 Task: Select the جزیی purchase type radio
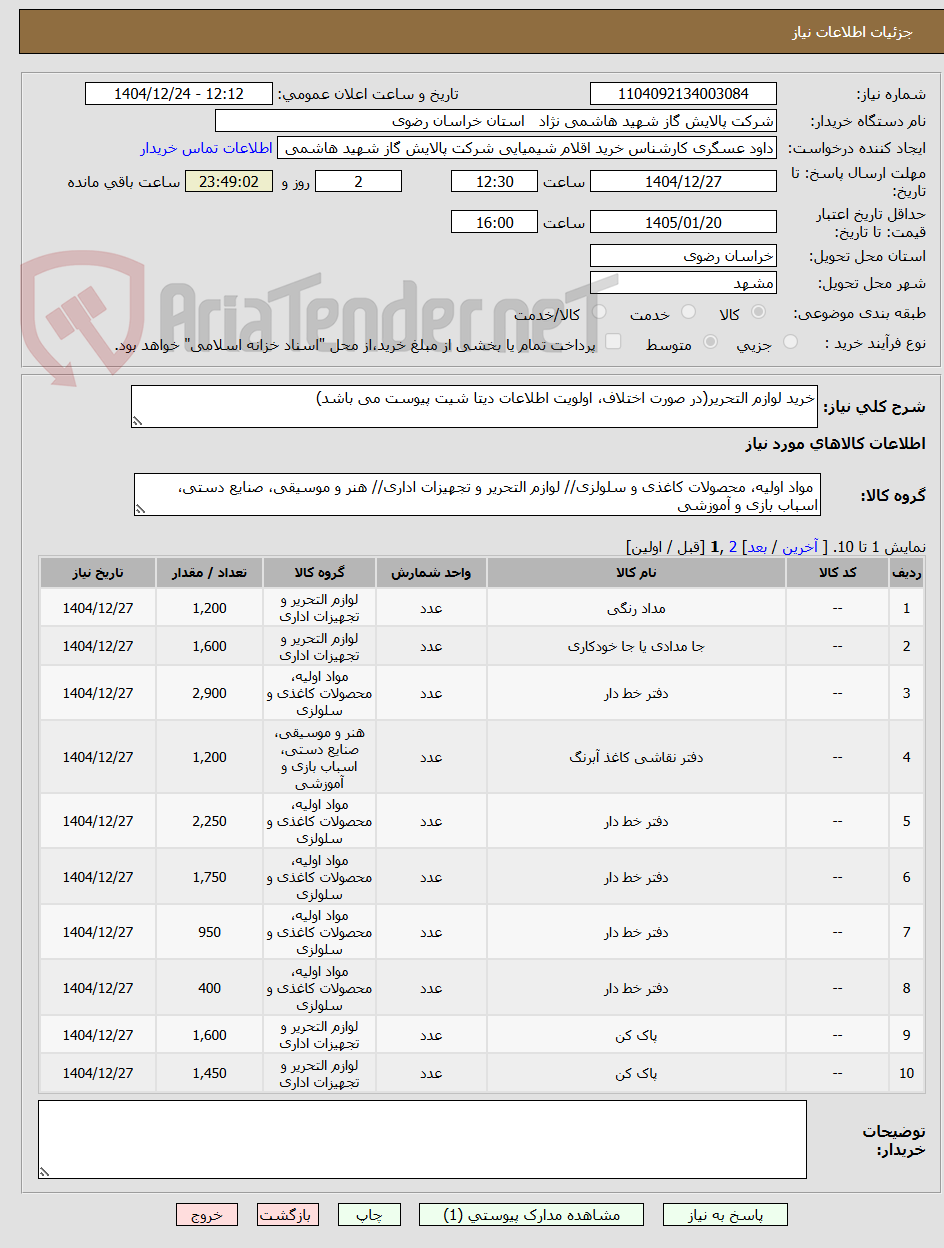pos(790,342)
